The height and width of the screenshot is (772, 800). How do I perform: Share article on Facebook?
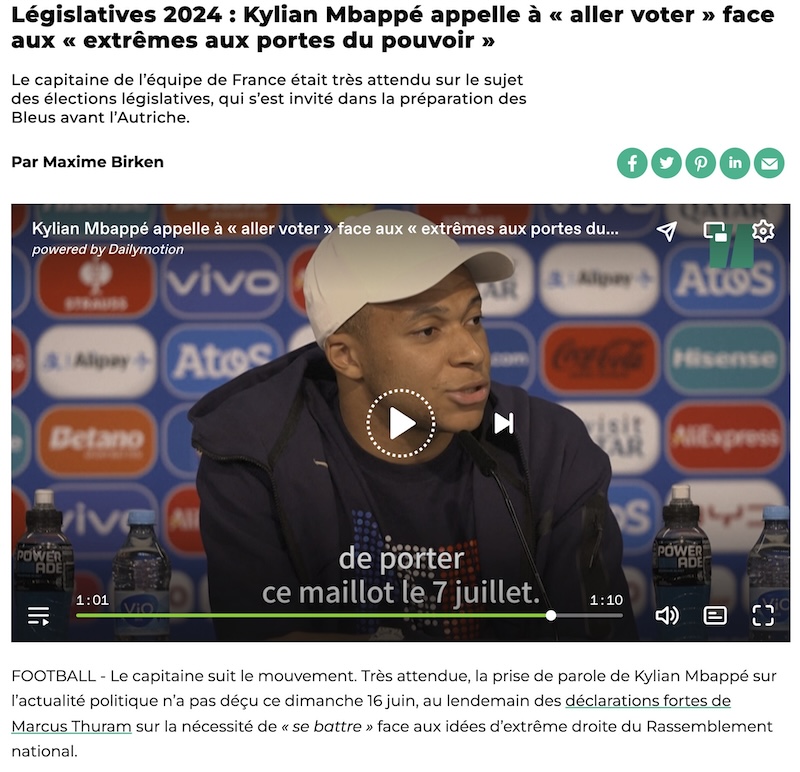pos(632,163)
